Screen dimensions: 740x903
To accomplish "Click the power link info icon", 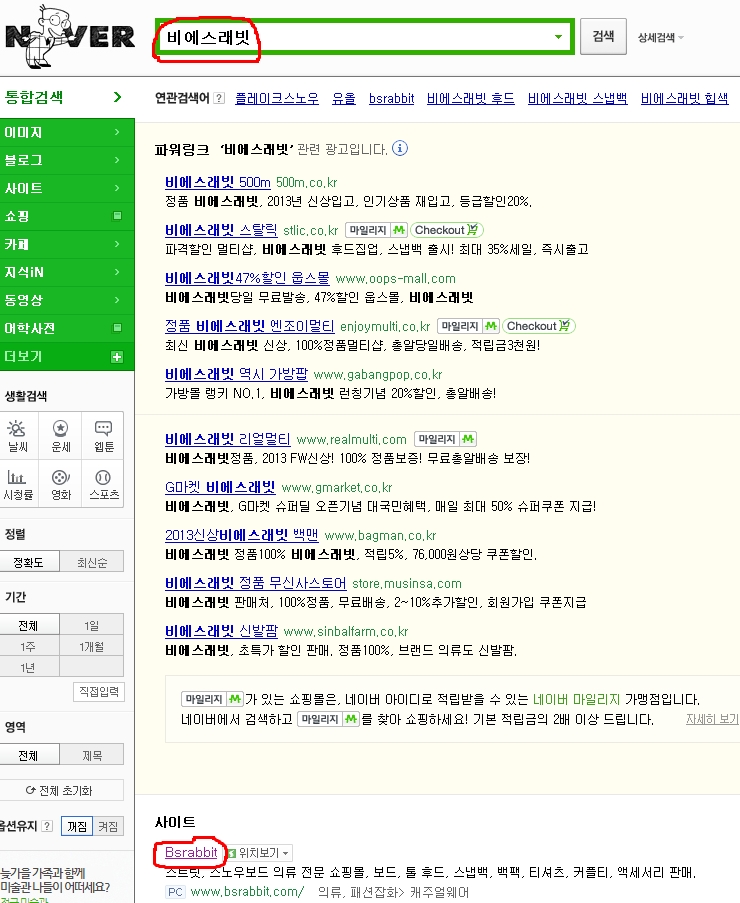I will pyautogui.click(x=400, y=149).
